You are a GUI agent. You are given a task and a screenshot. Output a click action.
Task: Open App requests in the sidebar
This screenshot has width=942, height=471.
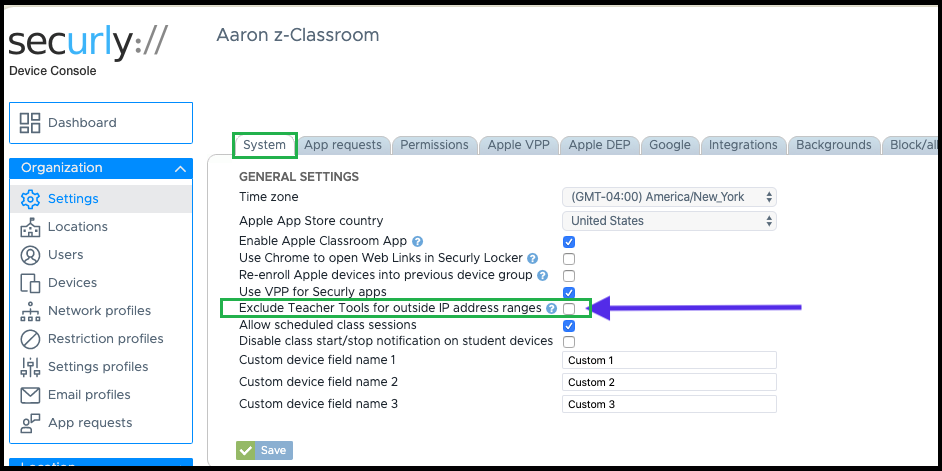pos(90,423)
